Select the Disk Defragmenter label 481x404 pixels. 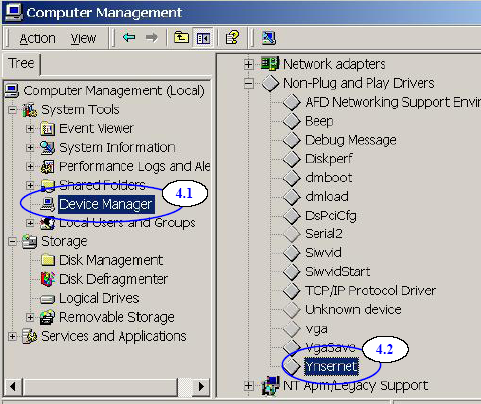click(x=113, y=279)
